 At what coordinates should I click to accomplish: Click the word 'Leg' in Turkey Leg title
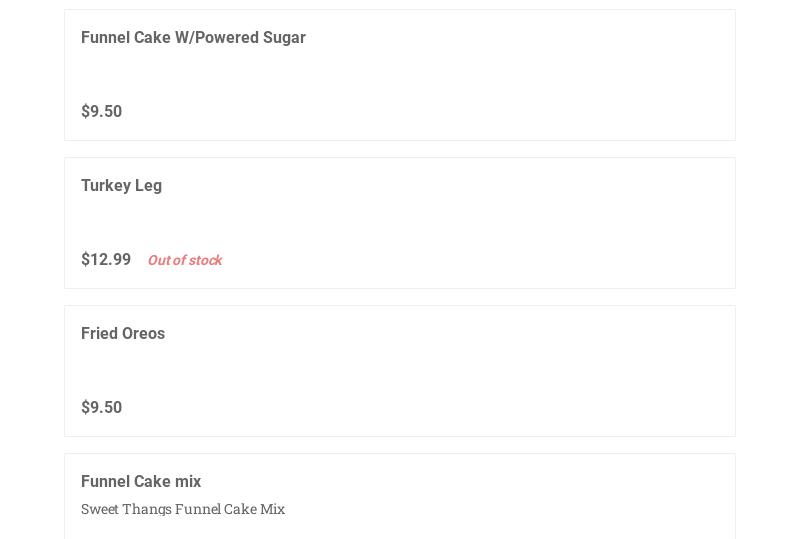click(148, 186)
